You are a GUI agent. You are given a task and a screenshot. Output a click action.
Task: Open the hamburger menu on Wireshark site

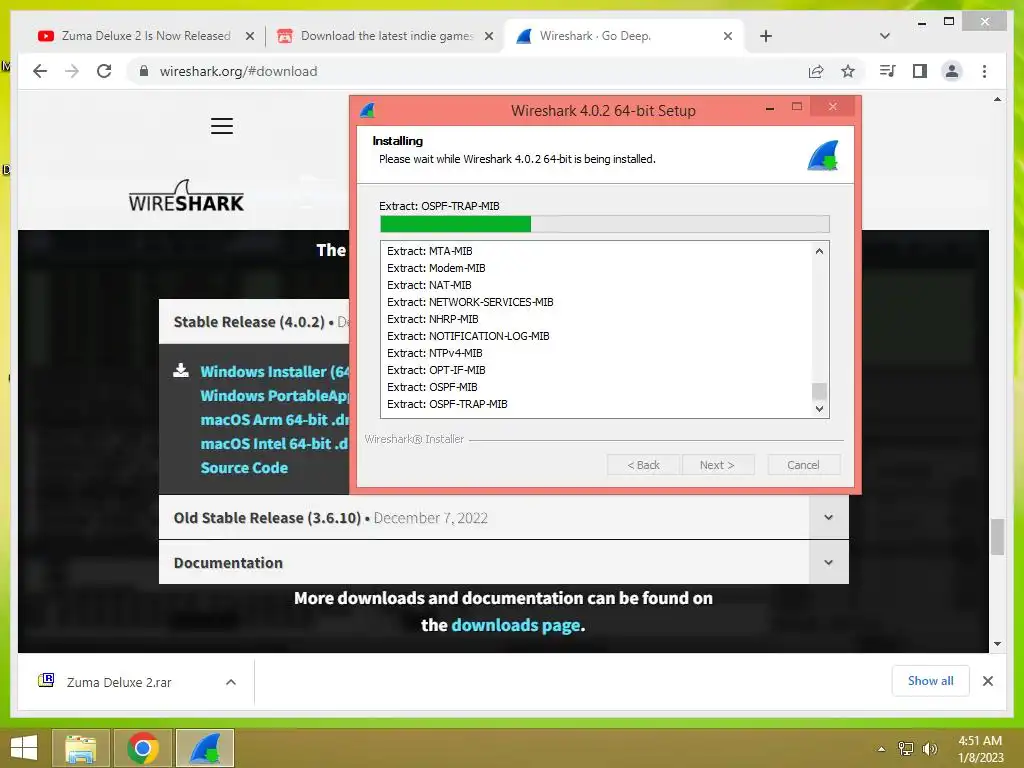point(222,126)
